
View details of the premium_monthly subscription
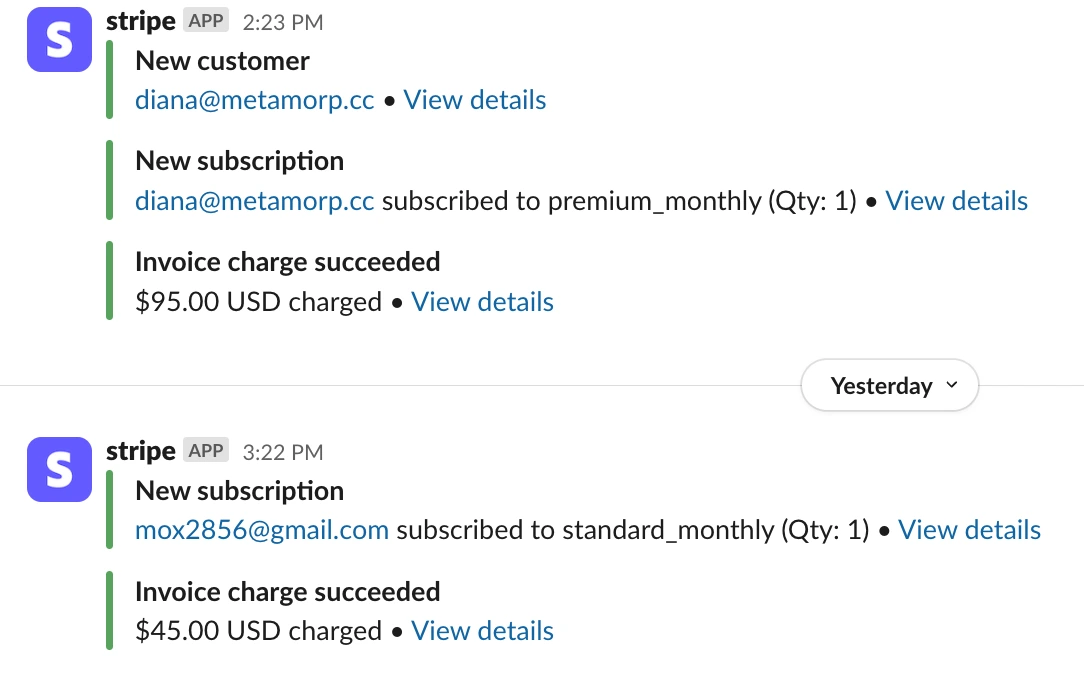click(x=957, y=201)
